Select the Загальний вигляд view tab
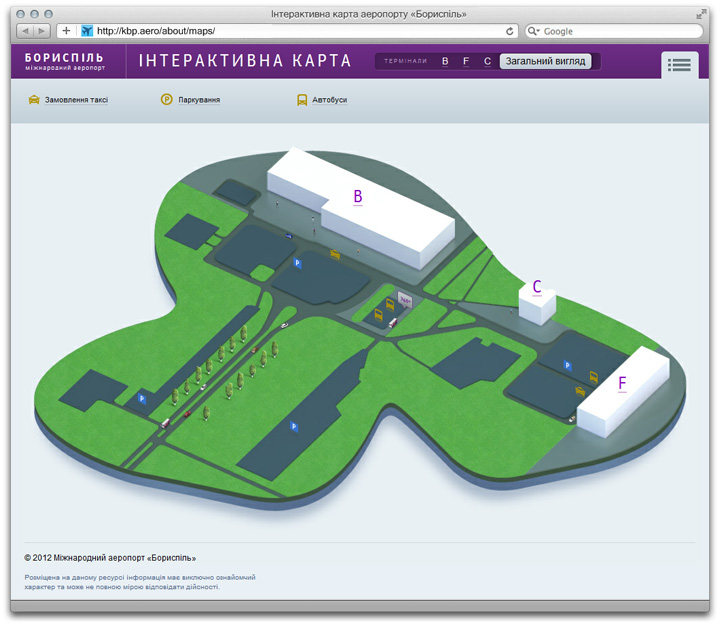Viewport: 720px width, 627px height. (x=545, y=62)
